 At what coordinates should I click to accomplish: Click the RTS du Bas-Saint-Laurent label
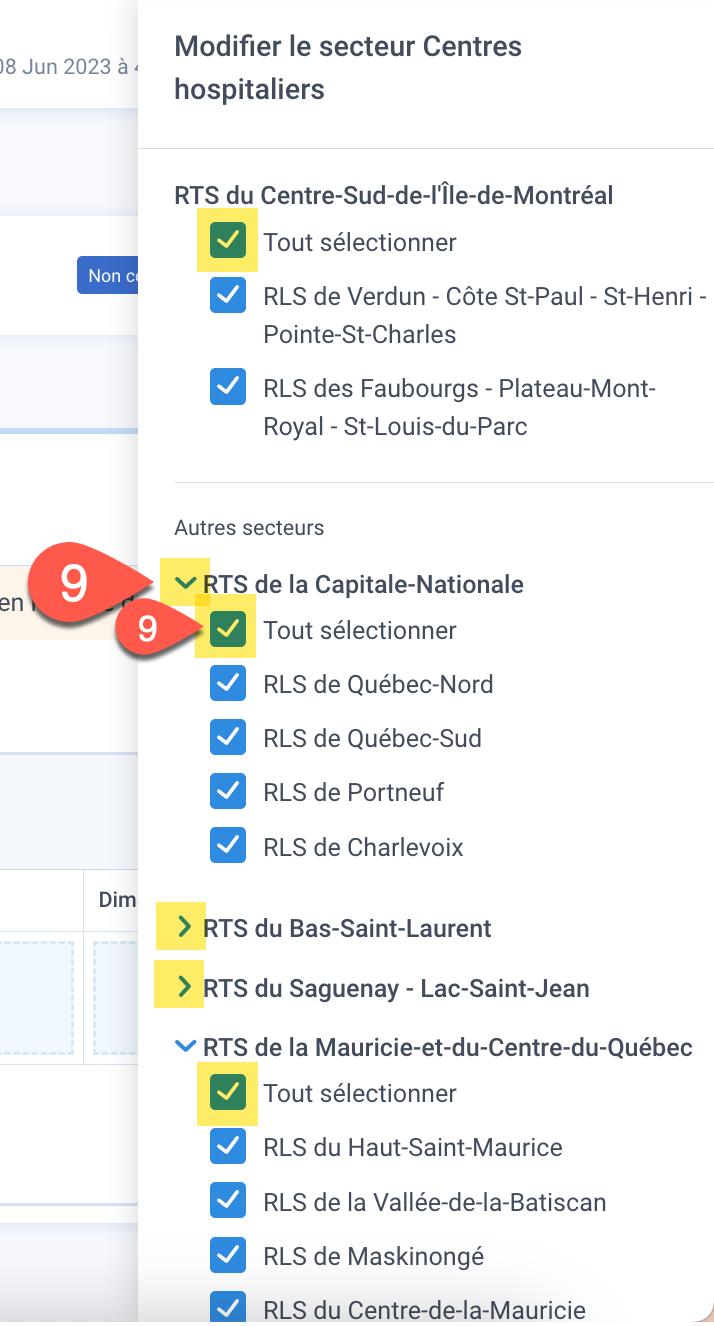click(347, 928)
